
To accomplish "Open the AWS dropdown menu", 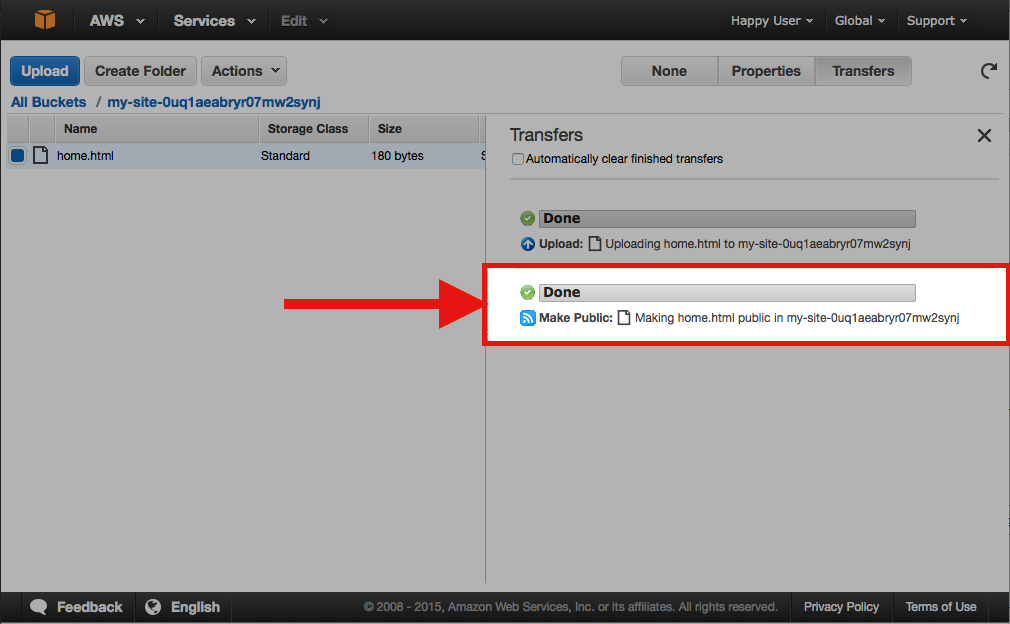I will tap(117, 21).
